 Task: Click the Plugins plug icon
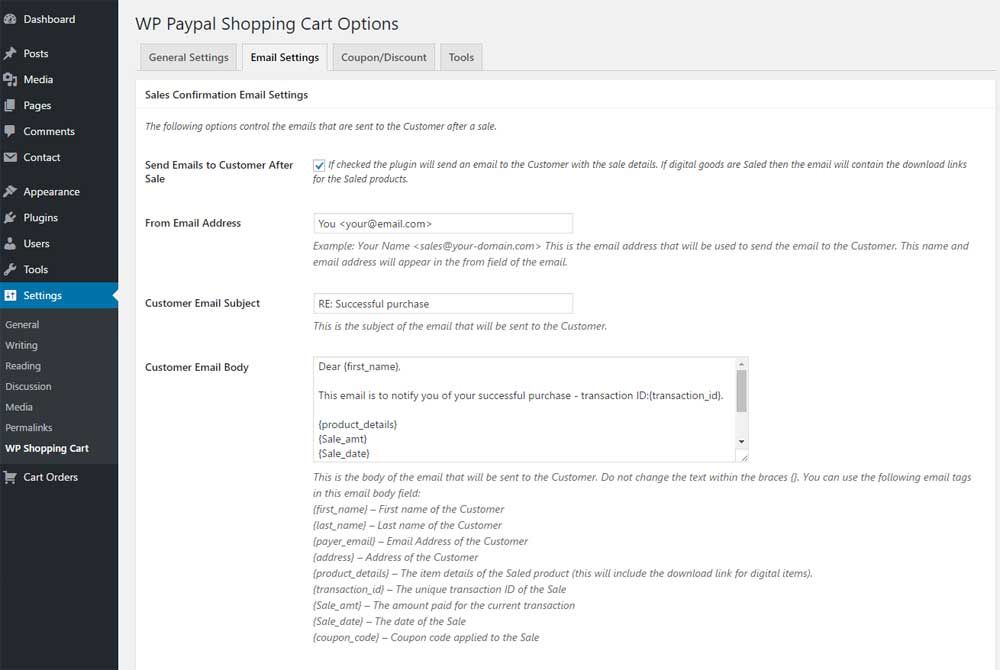10,217
